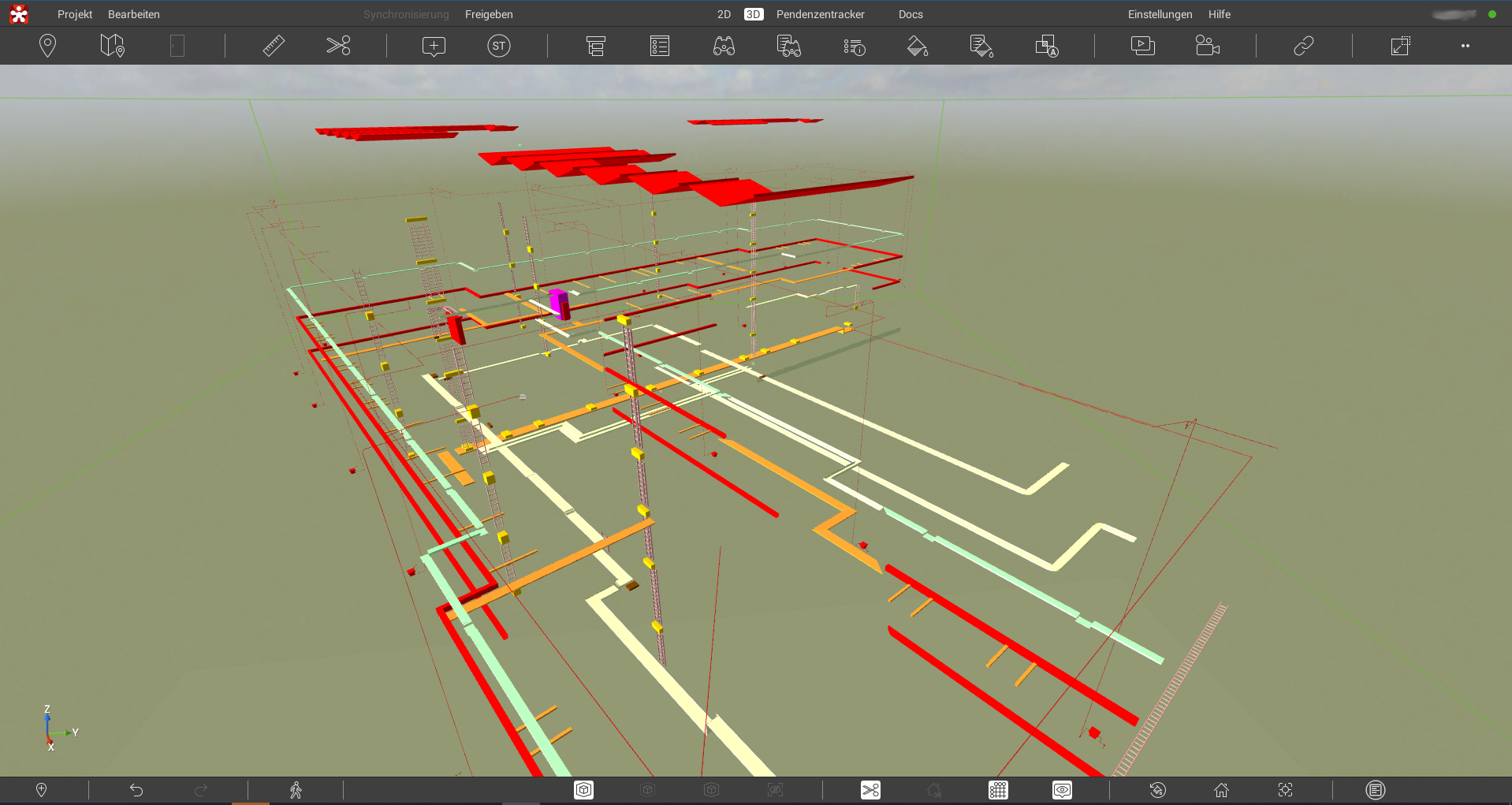Go to home view

[x=1221, y=790]
